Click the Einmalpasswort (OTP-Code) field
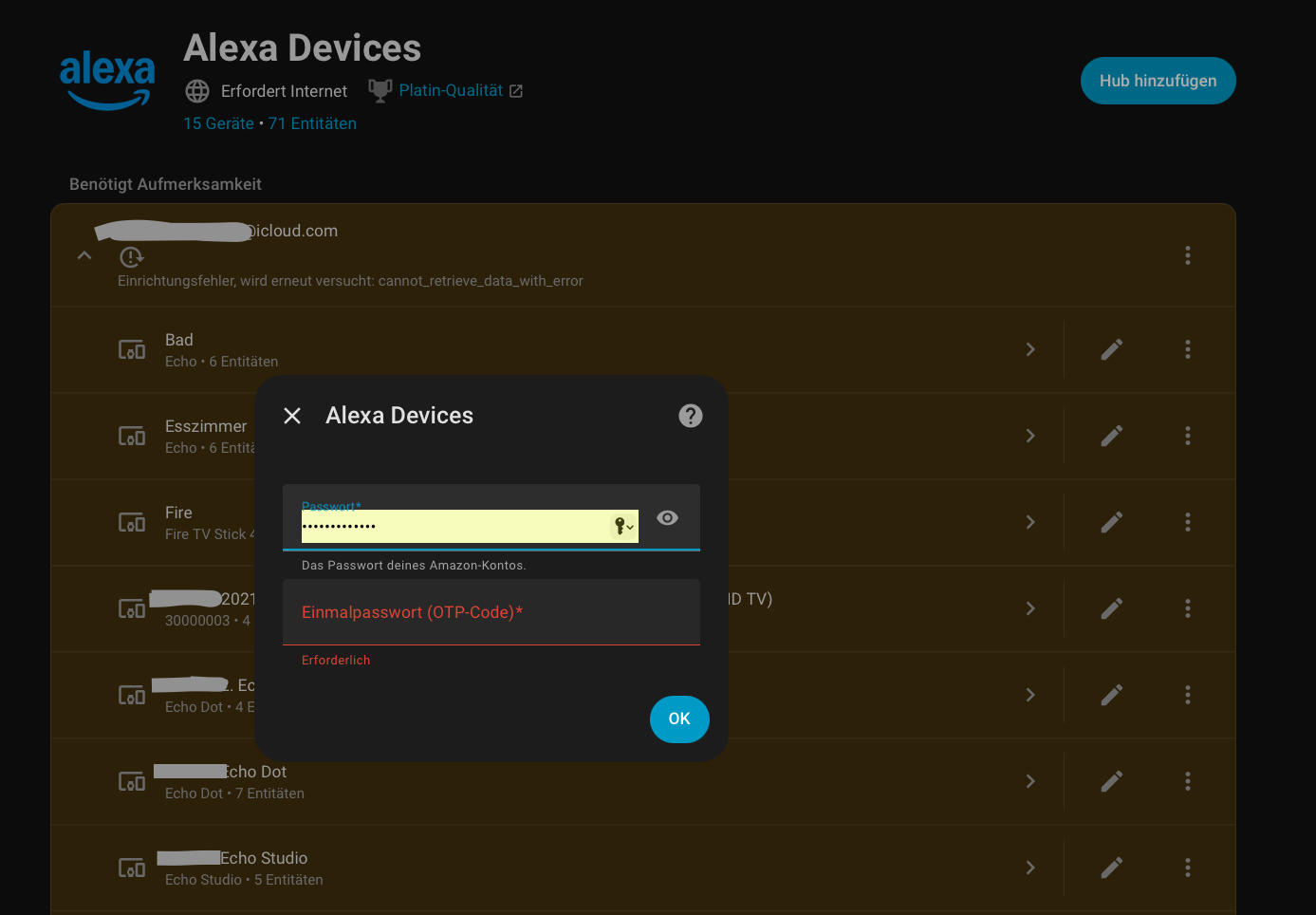This screenshot has width=1316, height=915. click(x=491, y=612)
